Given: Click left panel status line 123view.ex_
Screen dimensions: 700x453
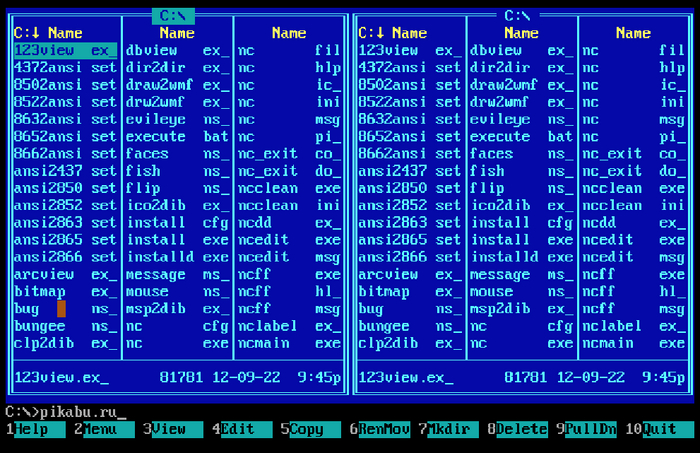Looking at the screenshot, I should tap(178, 378).
